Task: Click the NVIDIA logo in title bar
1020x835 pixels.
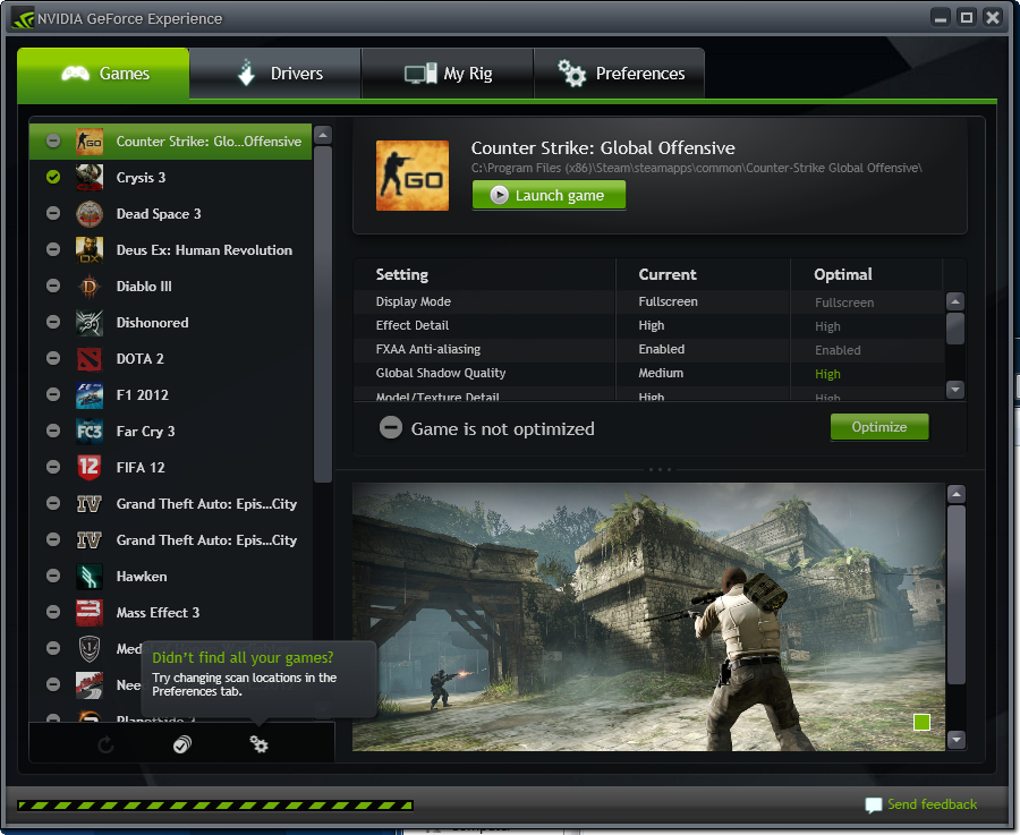Action: click(23, 18)
